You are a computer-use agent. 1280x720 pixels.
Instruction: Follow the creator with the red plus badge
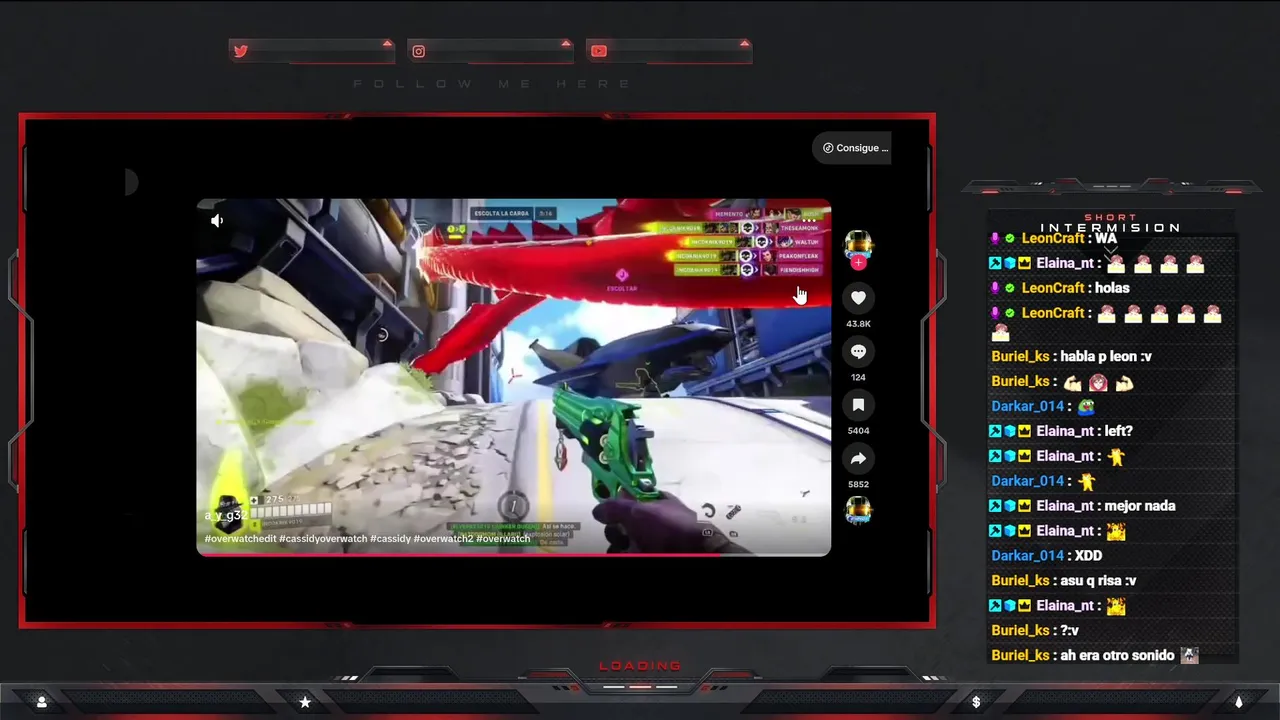coord(858,263)
